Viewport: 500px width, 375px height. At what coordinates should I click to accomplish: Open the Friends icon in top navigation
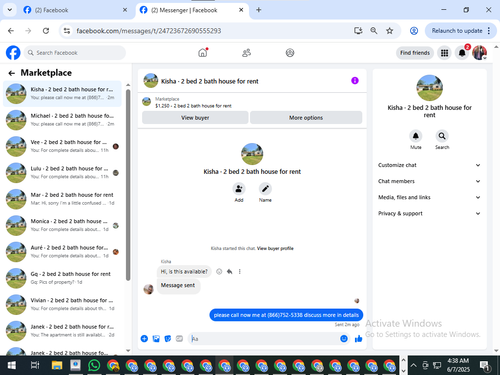pyautogui.click(x=246, y=53)
